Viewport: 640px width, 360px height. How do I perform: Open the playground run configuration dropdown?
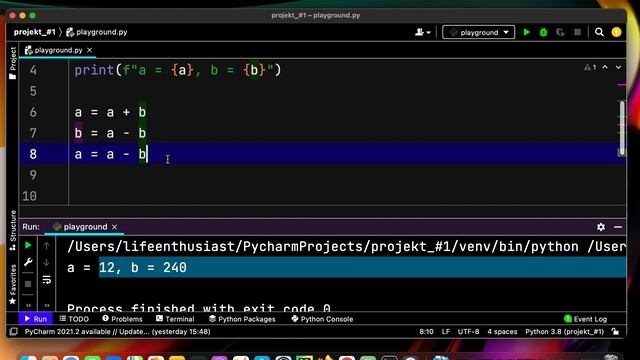[478, 32]
